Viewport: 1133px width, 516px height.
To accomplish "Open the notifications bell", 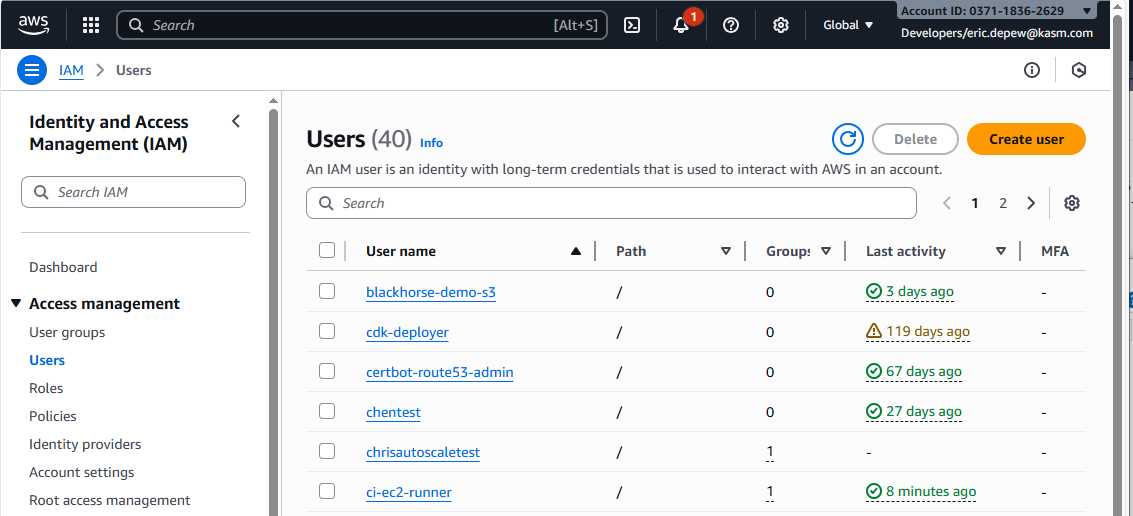I will click(x=682, y=25).
